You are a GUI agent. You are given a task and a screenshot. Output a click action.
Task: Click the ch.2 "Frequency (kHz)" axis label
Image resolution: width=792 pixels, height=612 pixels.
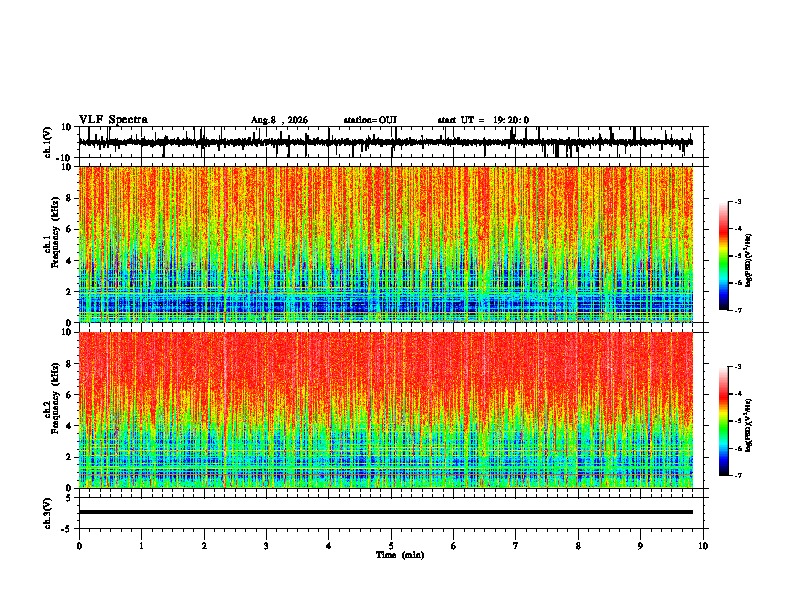pos(55,397)
